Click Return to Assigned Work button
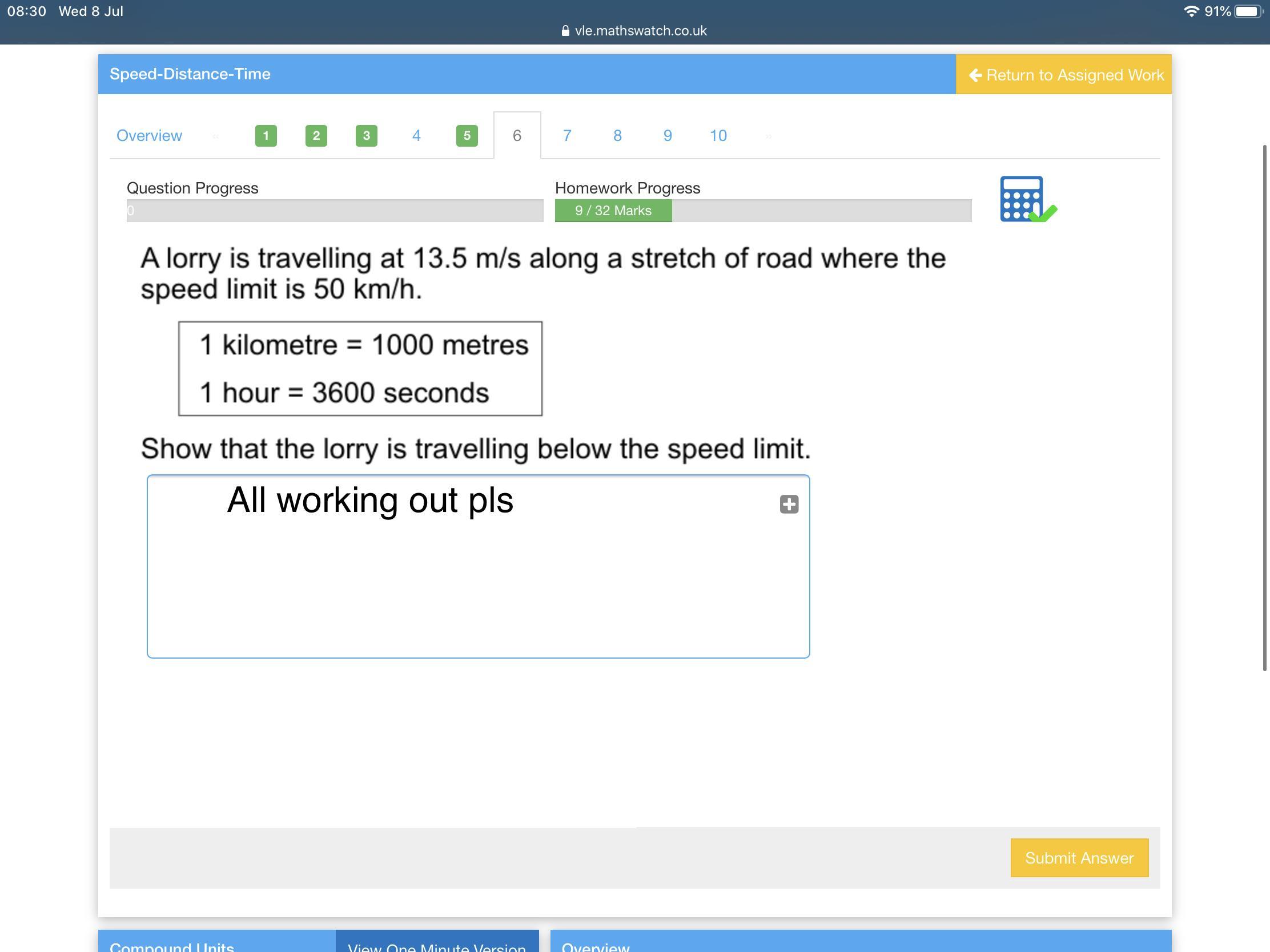Screen dimensions: 1270x952 click(x=1066, y=75)
